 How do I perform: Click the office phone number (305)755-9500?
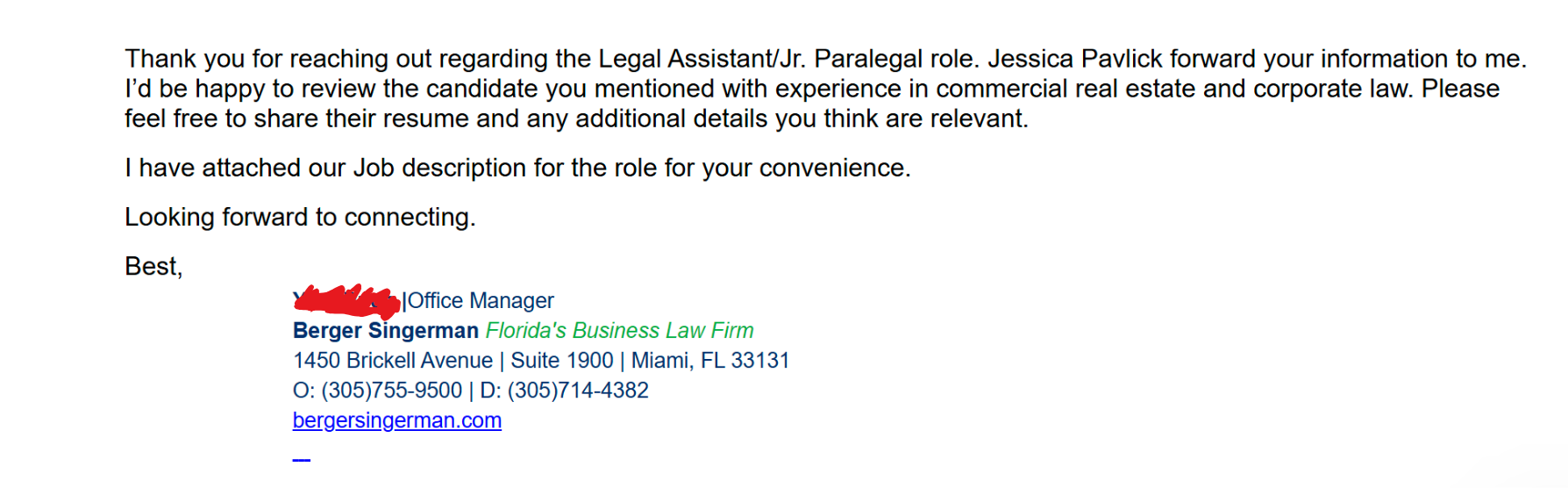391,391
